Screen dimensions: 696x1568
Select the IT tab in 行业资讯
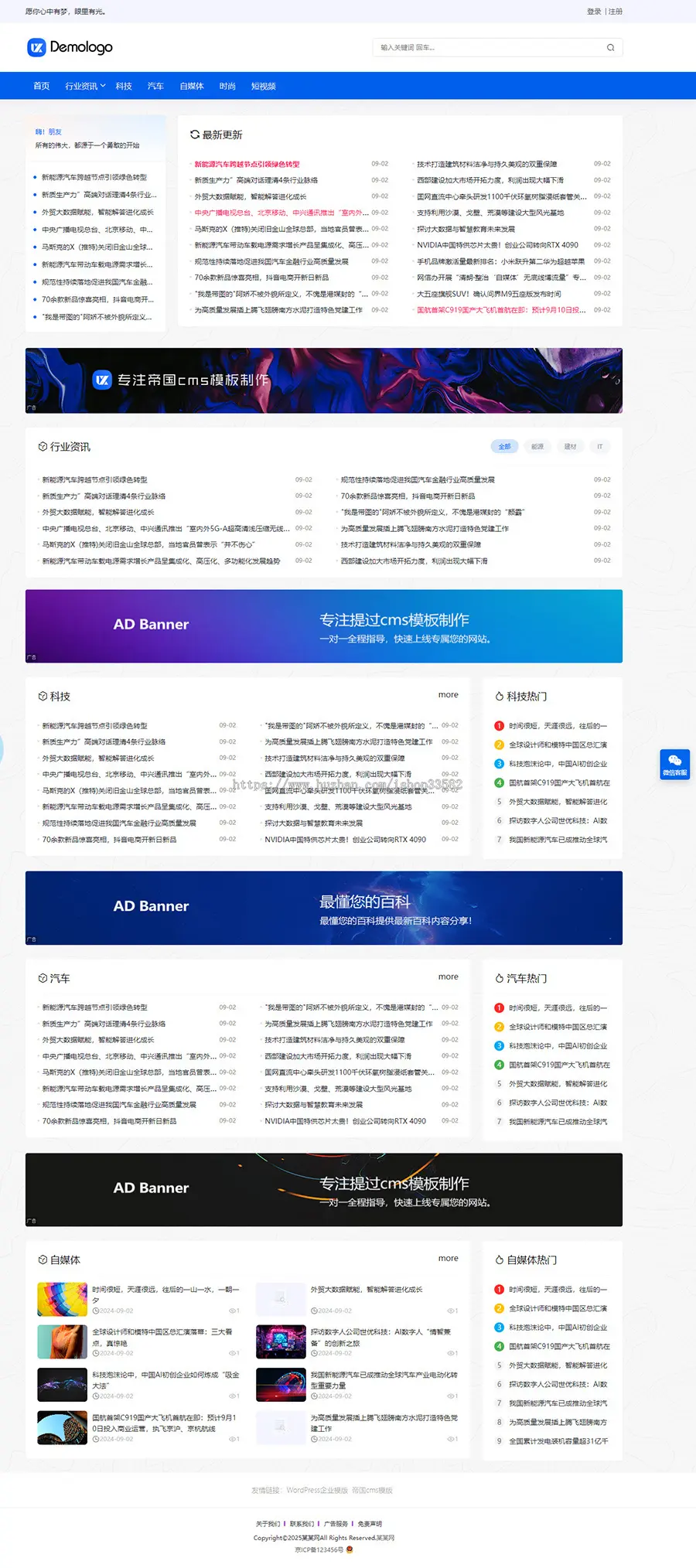pyautogui.click(x=599, y=446)
